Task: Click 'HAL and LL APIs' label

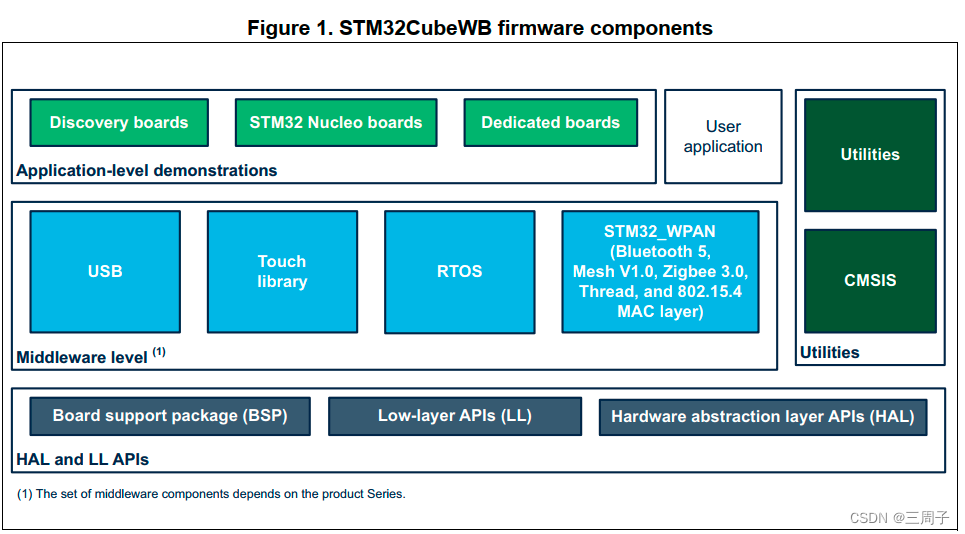Action: pyautogui.click(x=82, y=460)
